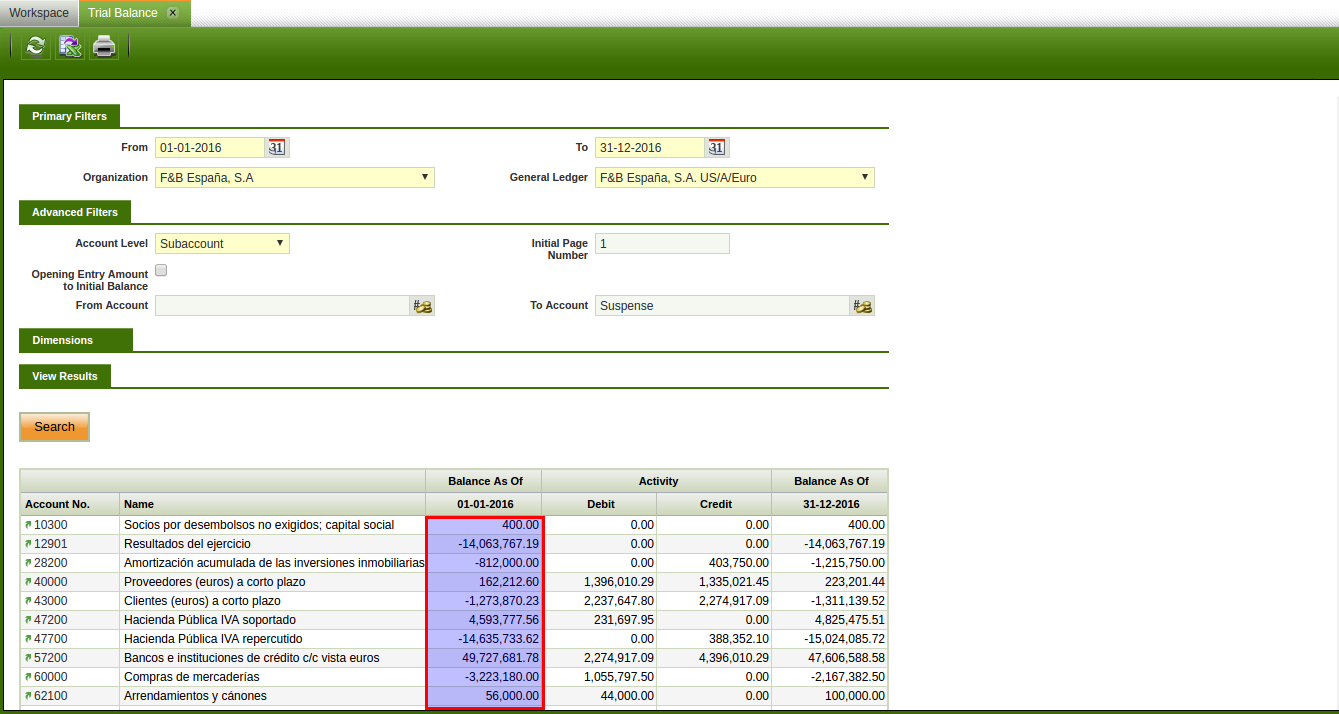The height and width of the screenshot is (714, 1339).
Task: Click the drill-down arrow for account 10300
Action: (28, 525)
